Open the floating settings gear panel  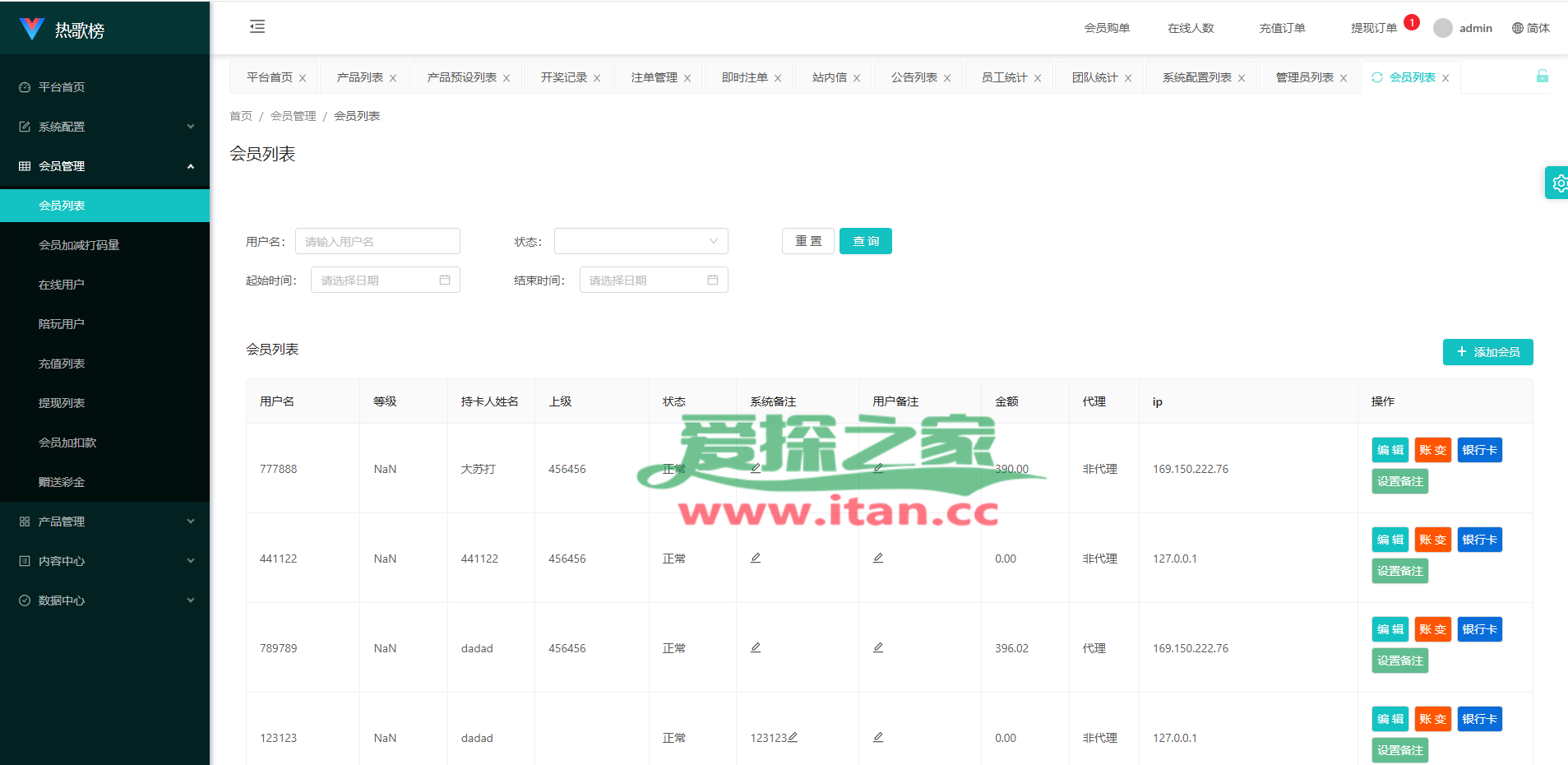(1558, 183)
